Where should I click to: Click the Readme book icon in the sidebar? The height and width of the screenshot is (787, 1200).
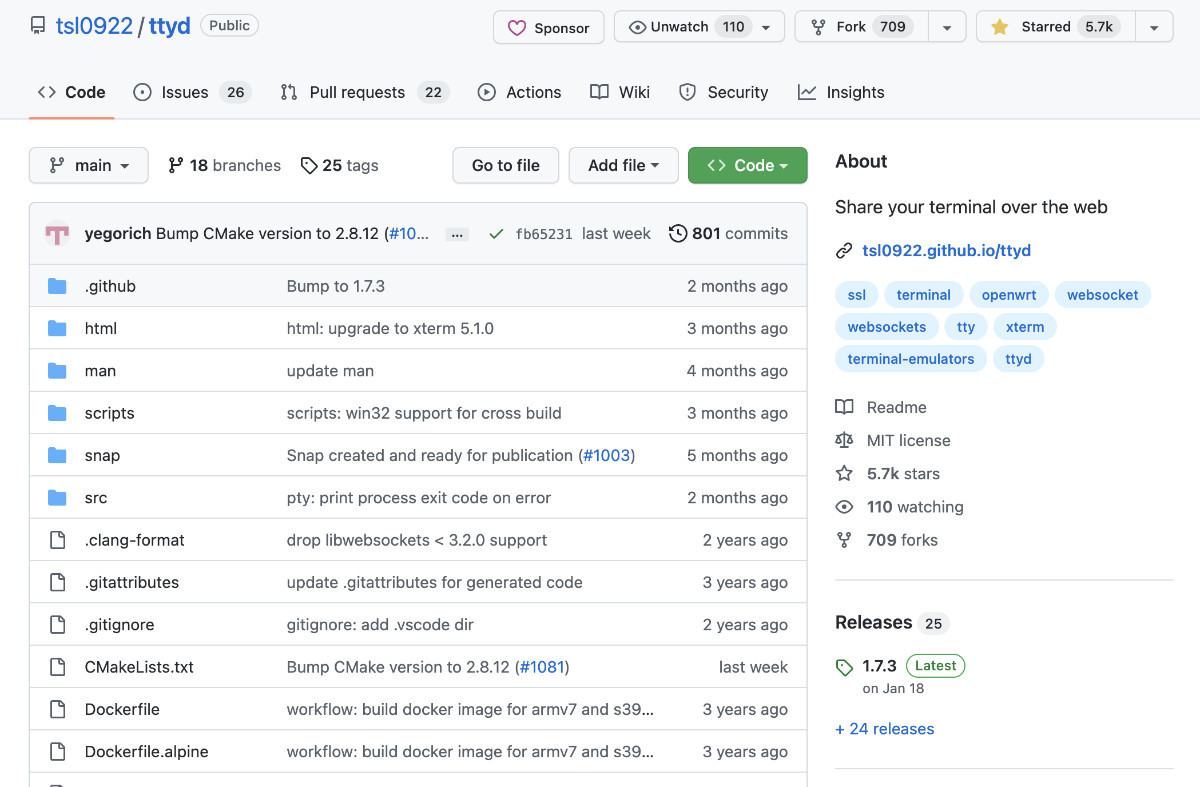(x=846, y=407)
